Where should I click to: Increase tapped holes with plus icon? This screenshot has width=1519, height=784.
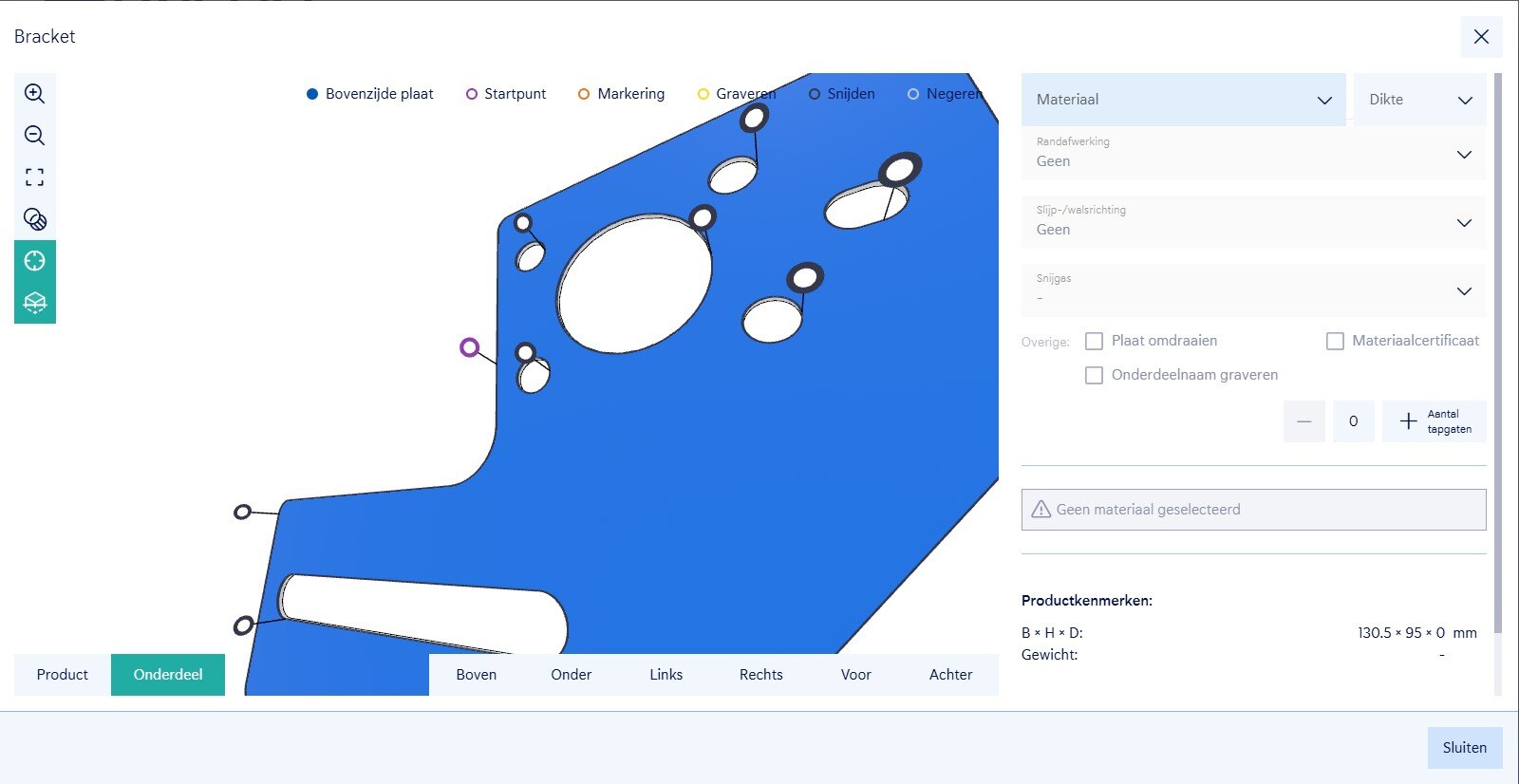pos(1409,421)
